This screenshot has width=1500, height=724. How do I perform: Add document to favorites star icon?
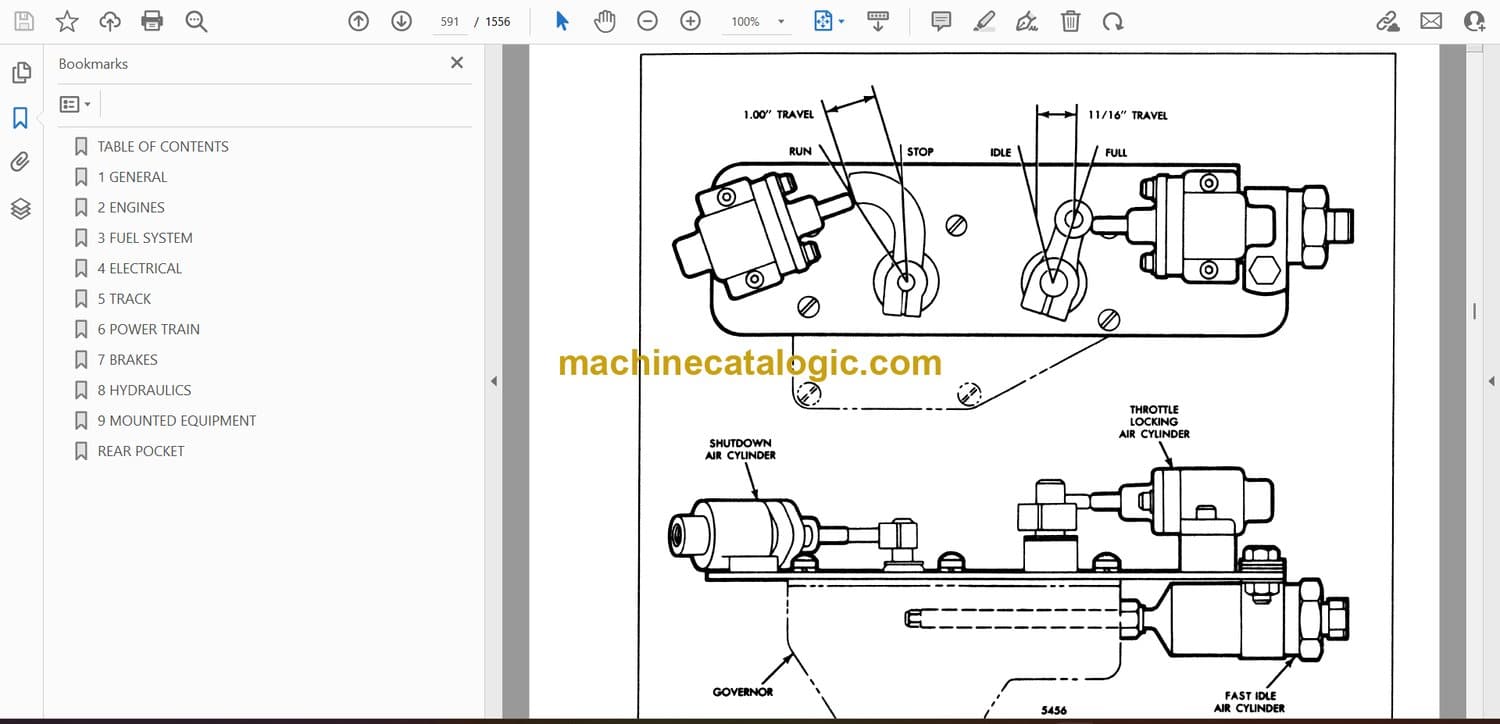tap(67, 21)
